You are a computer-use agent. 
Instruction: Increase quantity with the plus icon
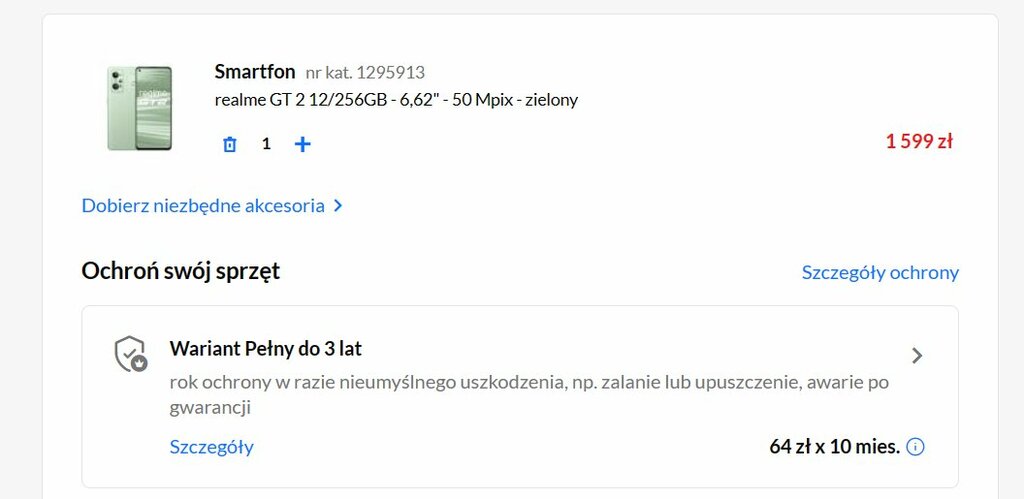302,144
